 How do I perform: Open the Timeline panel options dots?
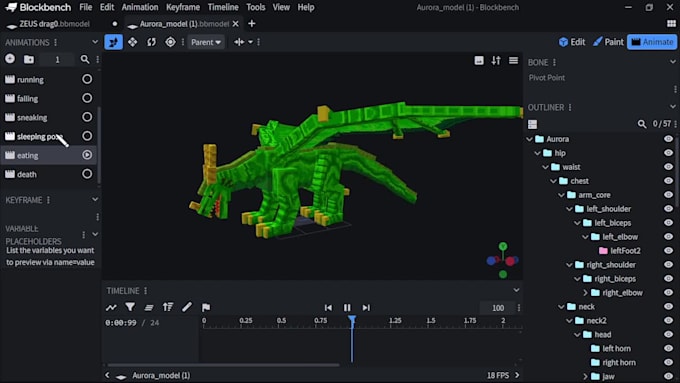pos(146,291)
